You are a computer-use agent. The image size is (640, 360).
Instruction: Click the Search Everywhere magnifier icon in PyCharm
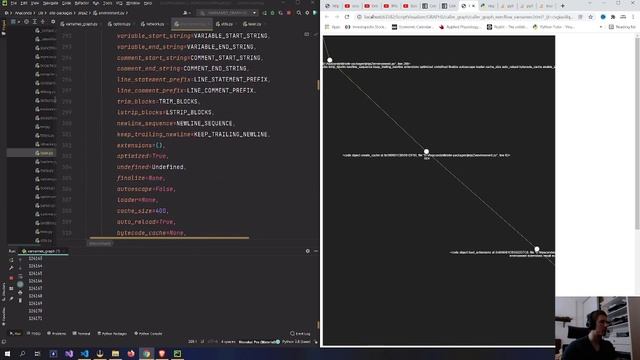299,13
